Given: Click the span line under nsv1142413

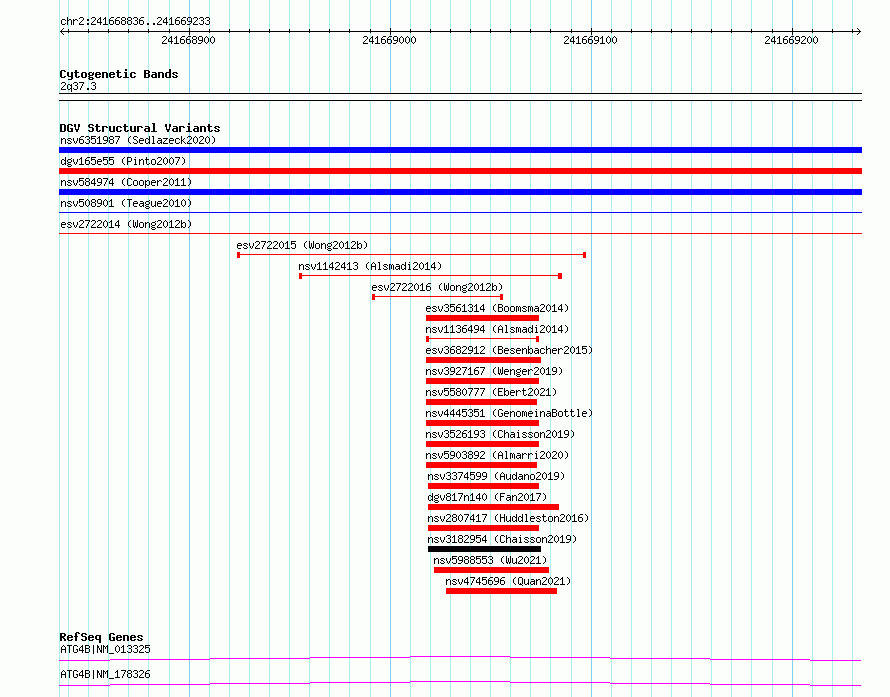Looking at the screenshot, I should pyautogui.click(x=430, y=276).
